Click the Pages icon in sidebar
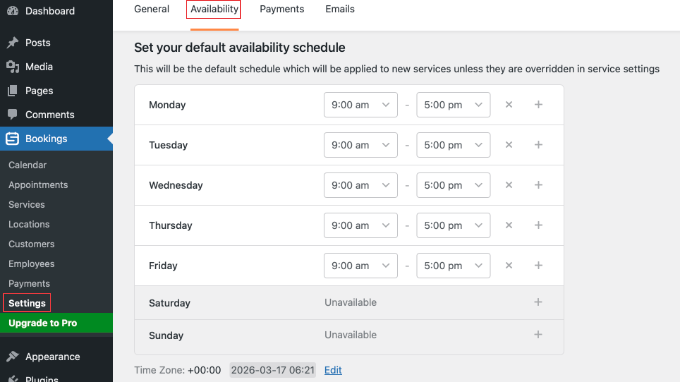Viewport: 680px width, 382px height. 13,90
